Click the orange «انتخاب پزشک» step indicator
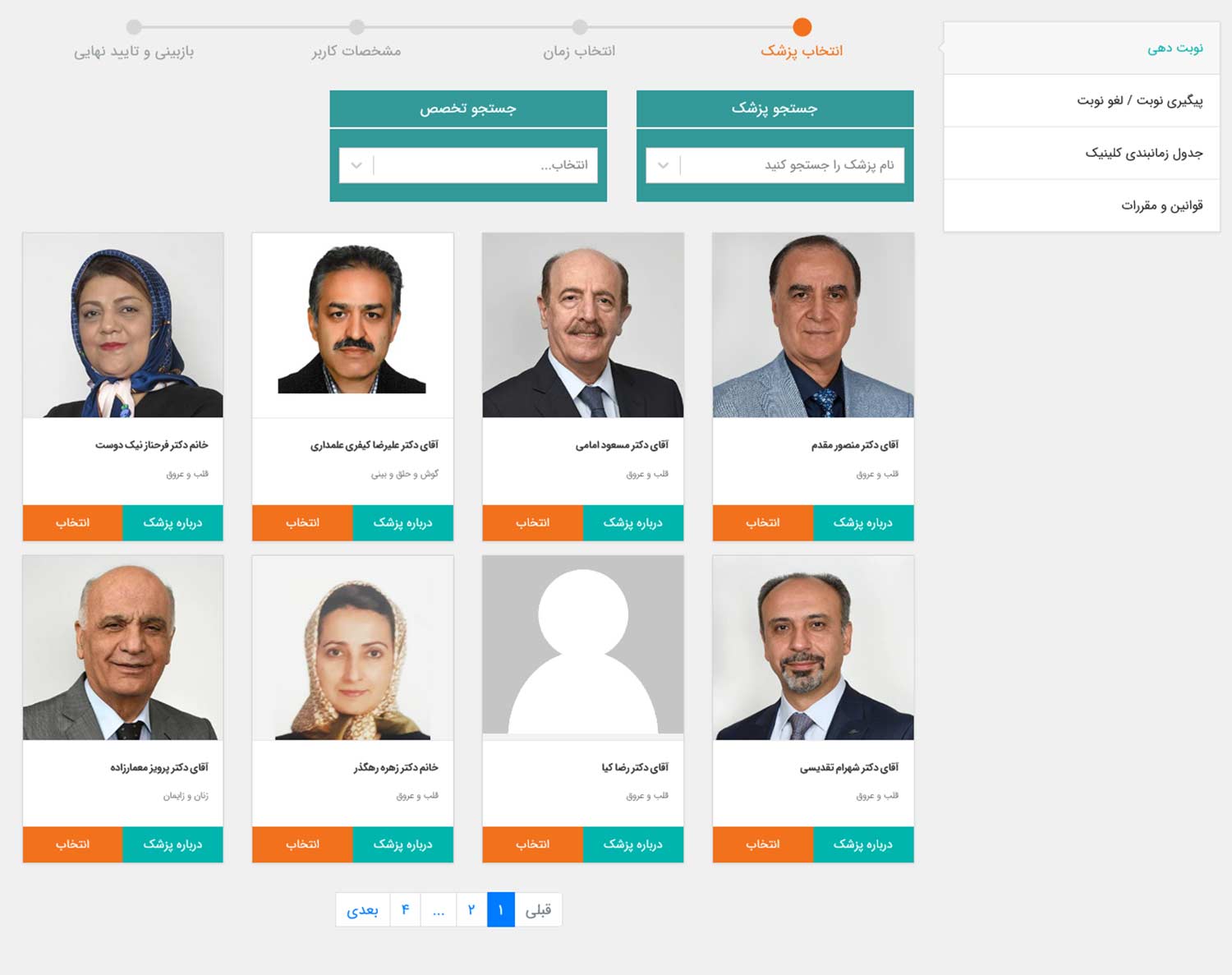 pos(802,27)
